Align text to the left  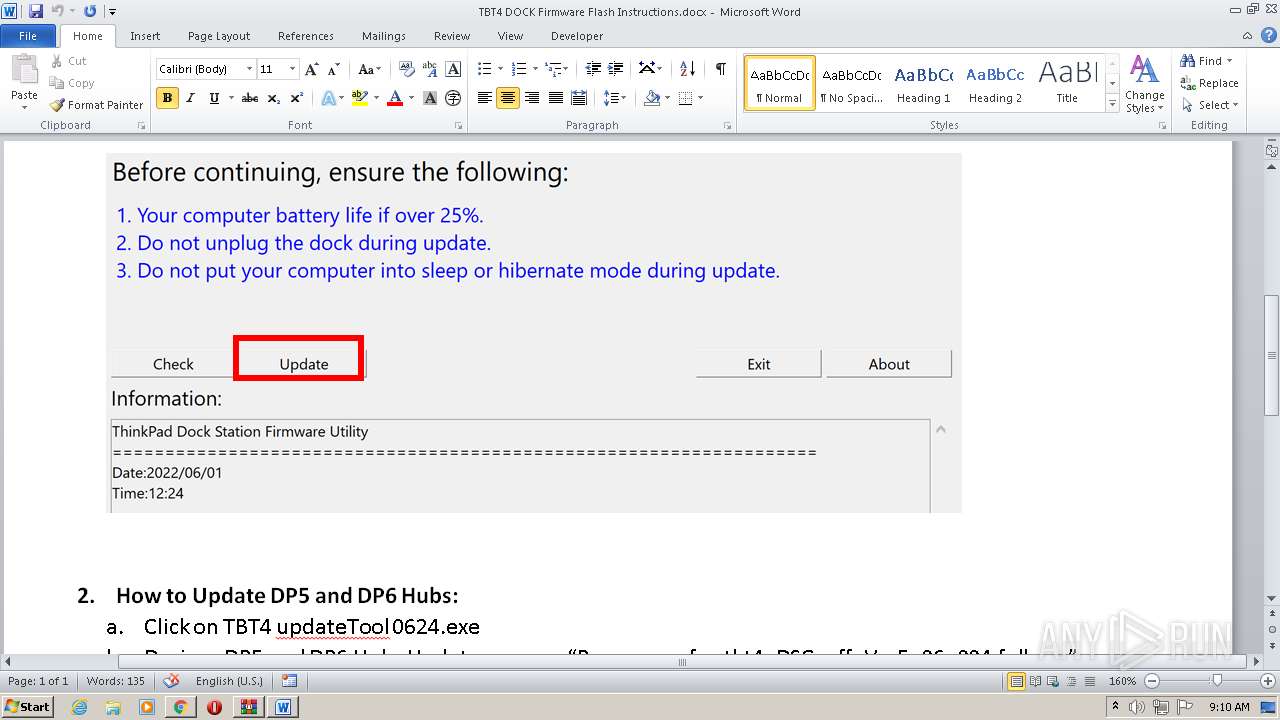(485, 98)
